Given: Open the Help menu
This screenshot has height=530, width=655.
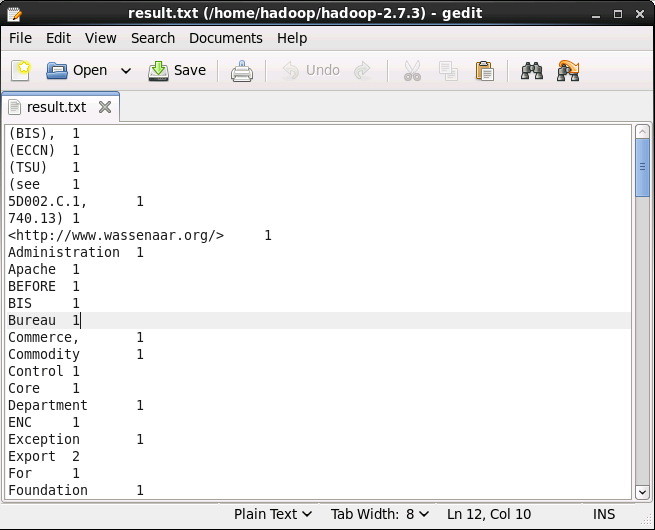Looking at the screenshot, I should click(x=292, y=38).
